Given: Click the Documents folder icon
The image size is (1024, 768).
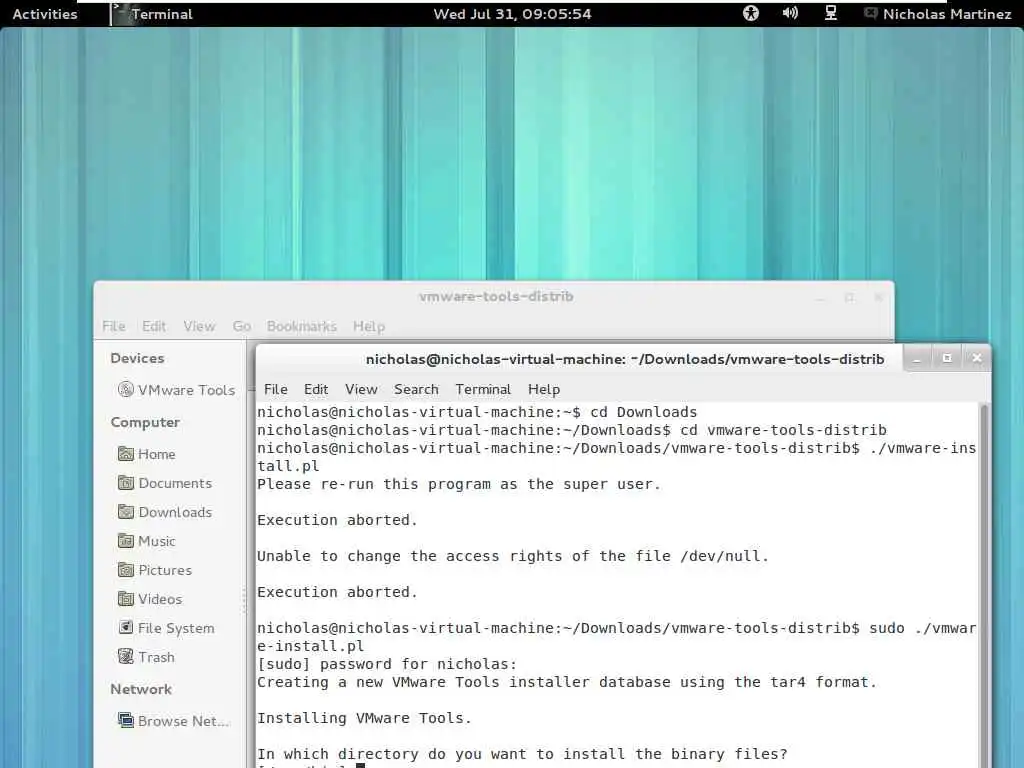Looking at the screenshot, I should tap(126, 483).
